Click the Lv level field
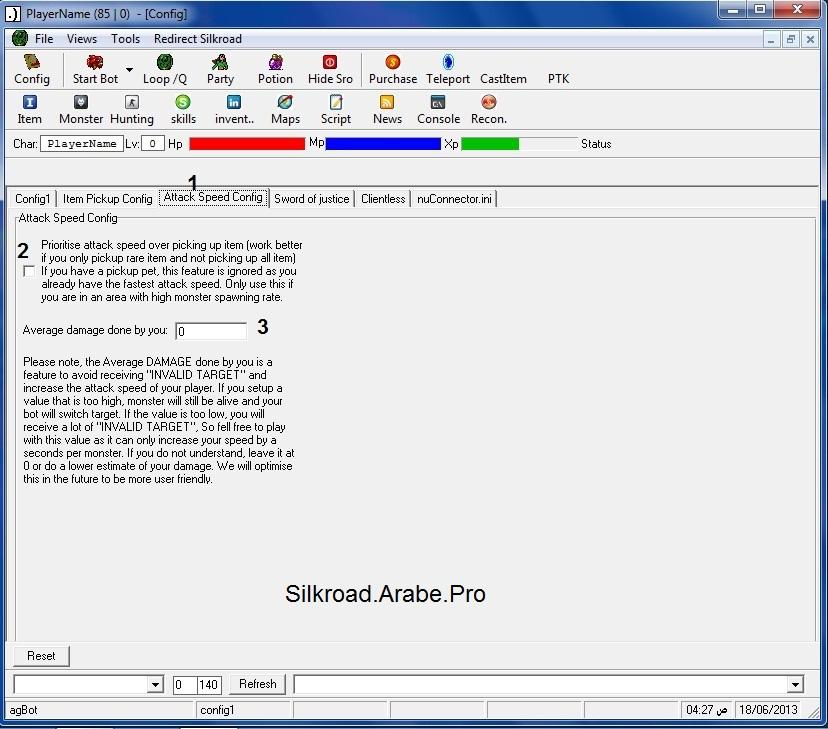The image size is (828, 729). click(x=153, y=144)
